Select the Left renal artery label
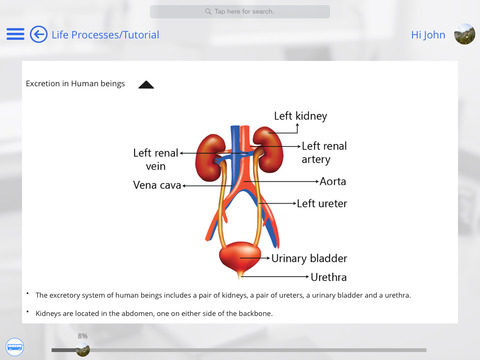The height and width of the screenshot is (360, 480). 324,152
